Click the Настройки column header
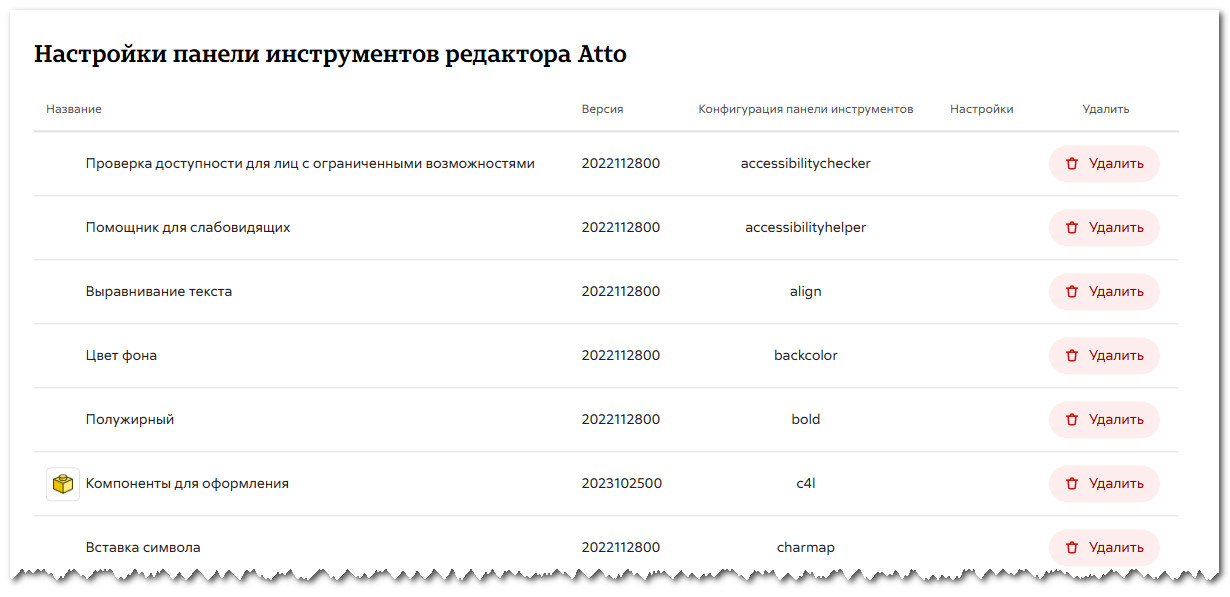1230x597 pixels. 982,109
